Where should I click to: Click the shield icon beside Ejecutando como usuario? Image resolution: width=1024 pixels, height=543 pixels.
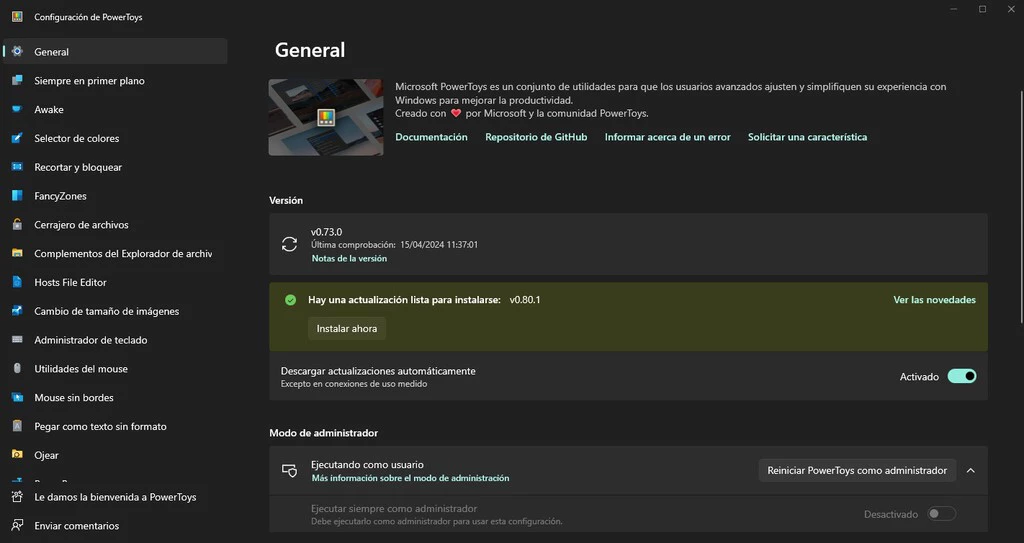(x=289, y=470)
